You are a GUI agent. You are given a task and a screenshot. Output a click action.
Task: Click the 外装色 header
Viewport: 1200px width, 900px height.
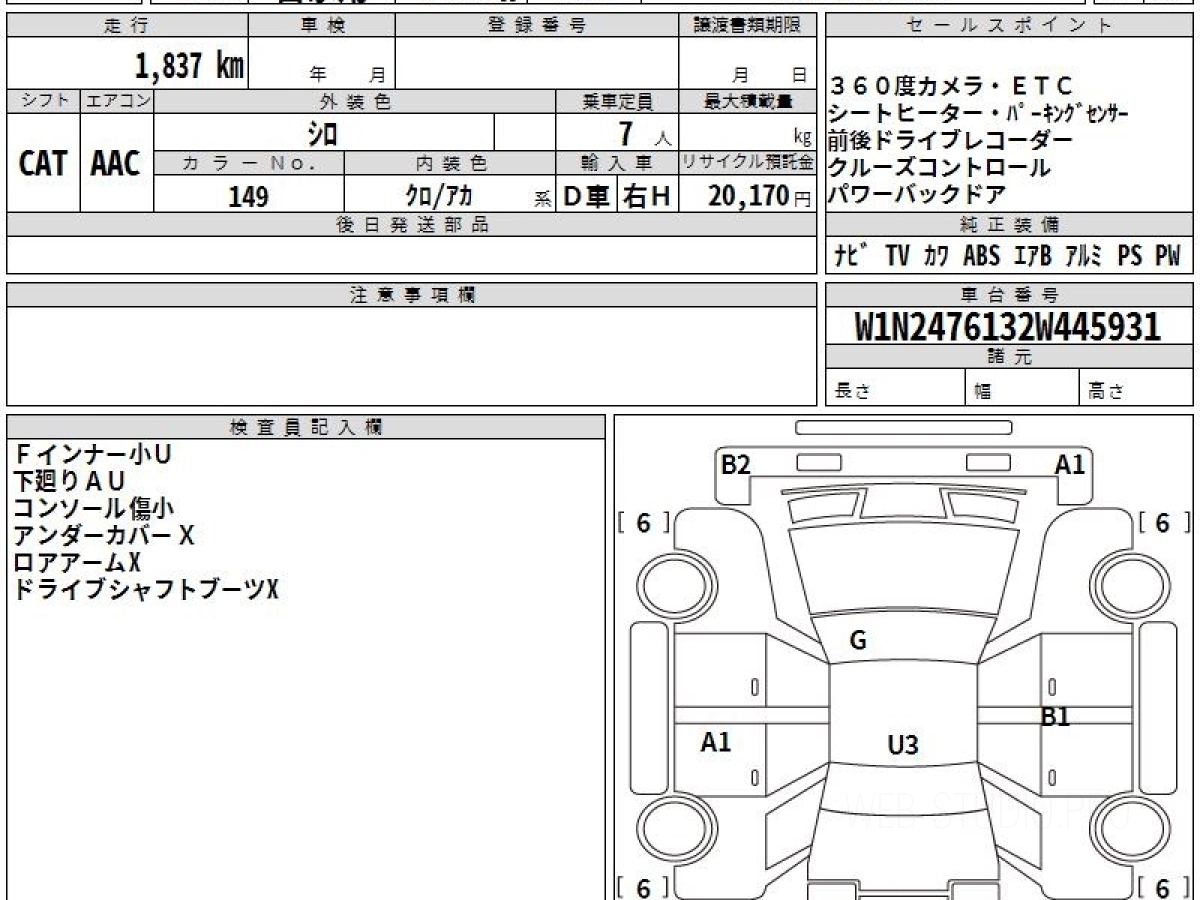355,101
